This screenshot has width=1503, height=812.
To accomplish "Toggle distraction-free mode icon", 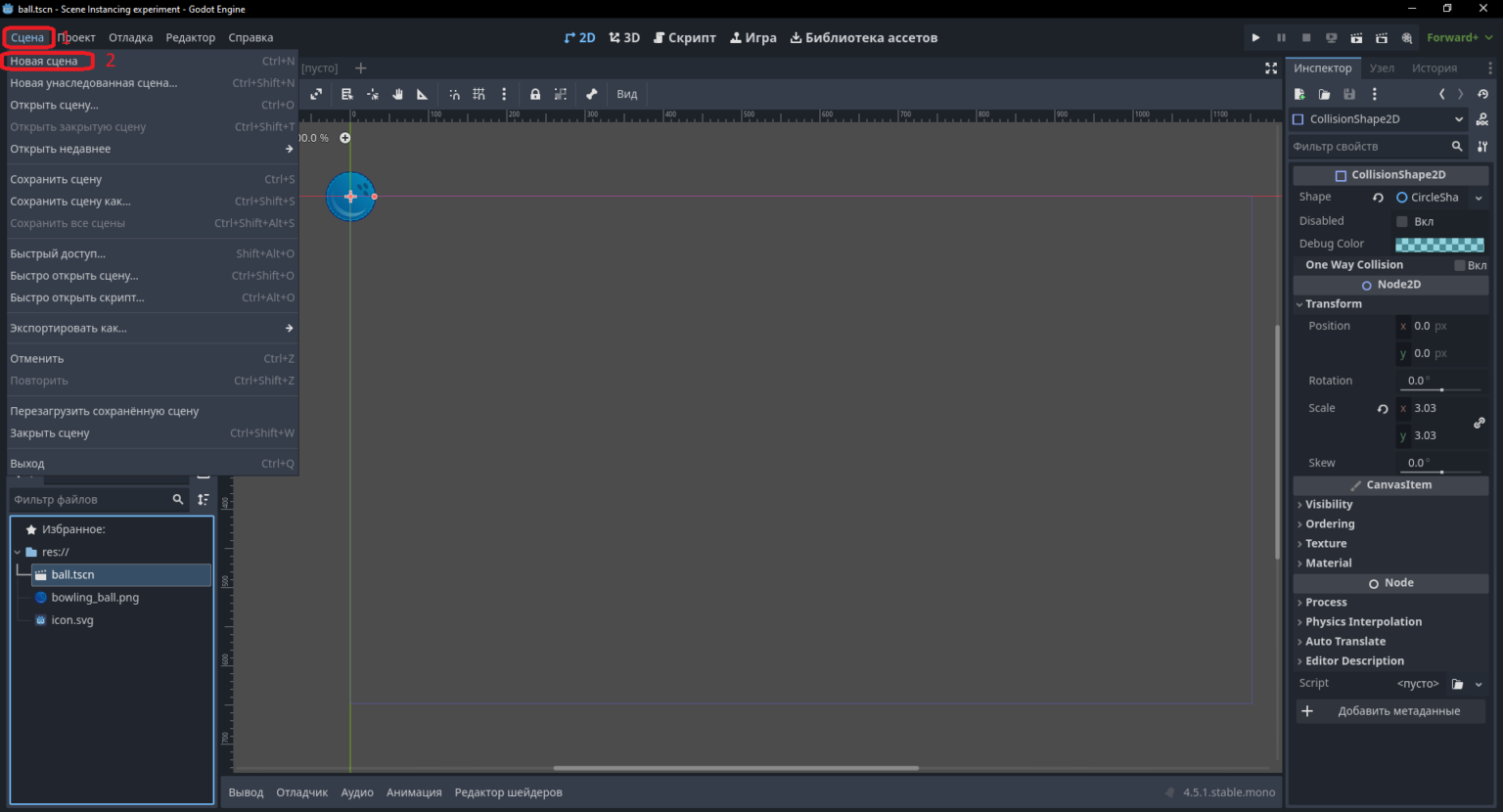I will pos(1271,68).
